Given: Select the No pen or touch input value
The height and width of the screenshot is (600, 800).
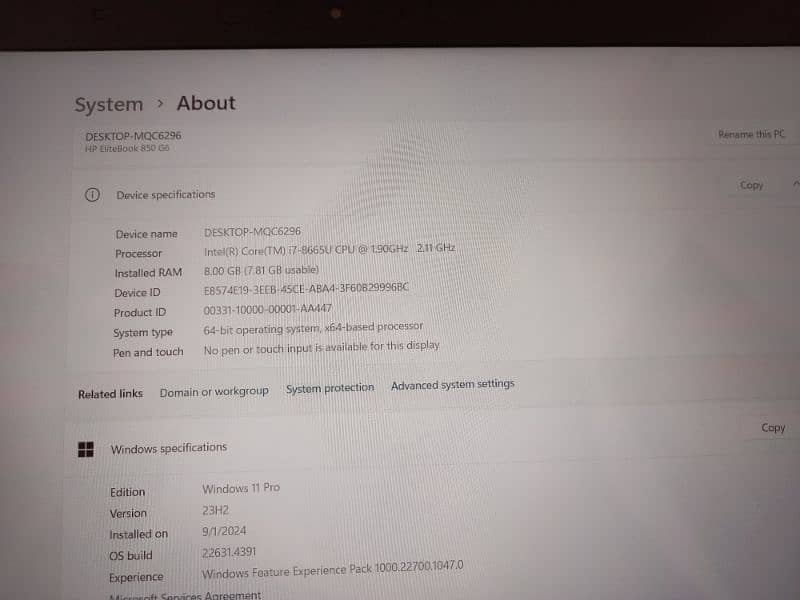Looking at the screenshot, I should click(321, 348).
